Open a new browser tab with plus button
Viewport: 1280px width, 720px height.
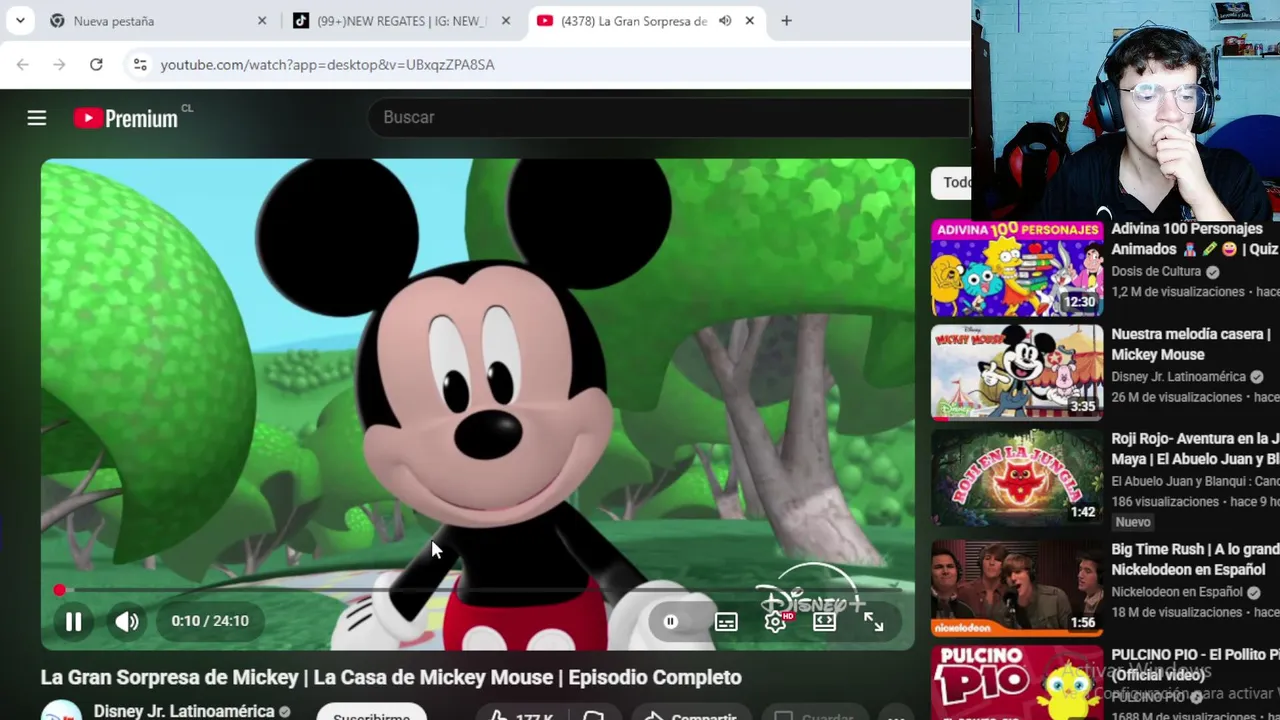(786, 20)
